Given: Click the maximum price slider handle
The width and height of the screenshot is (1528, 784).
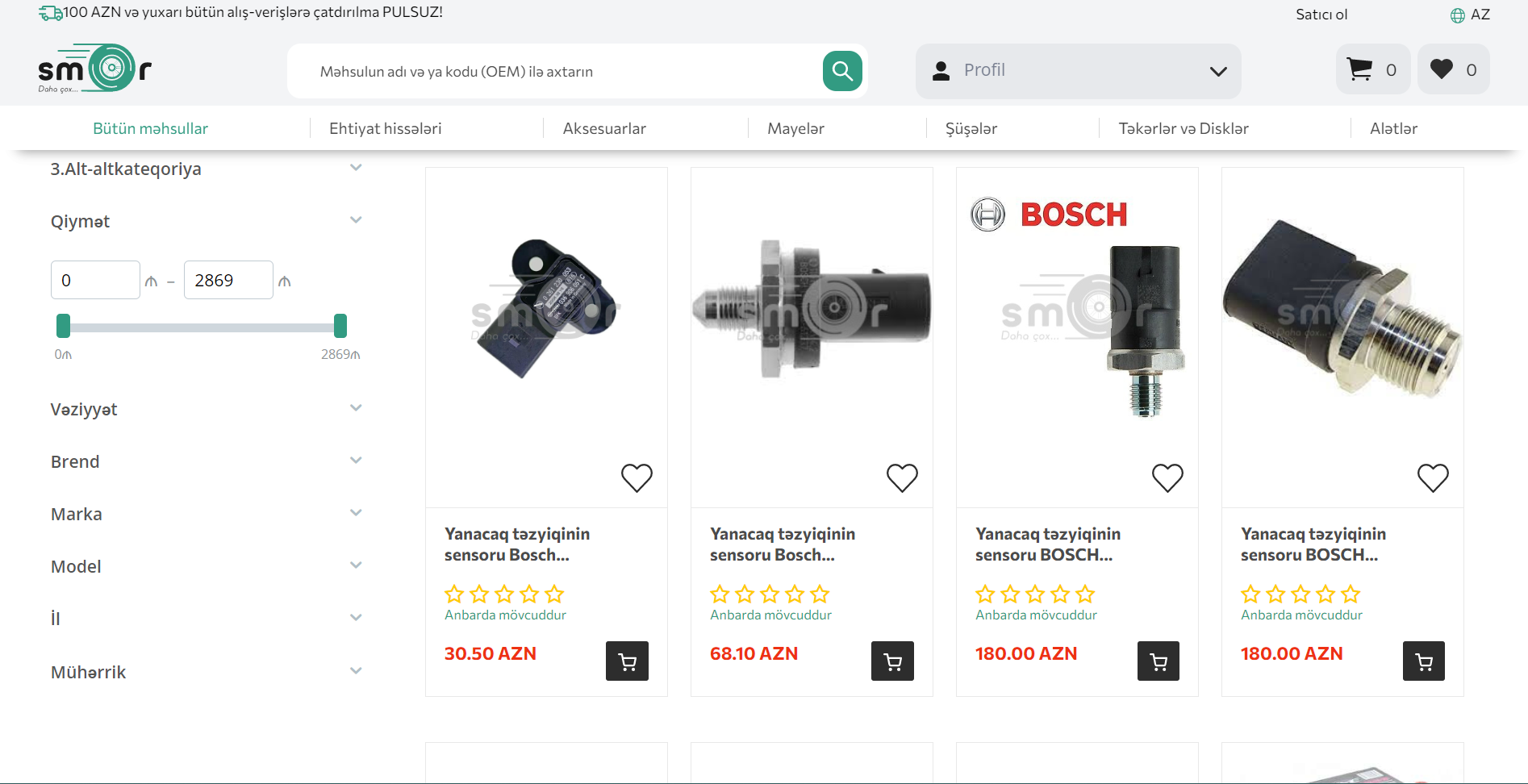Looking at the screenshot, I should [340, 326].
